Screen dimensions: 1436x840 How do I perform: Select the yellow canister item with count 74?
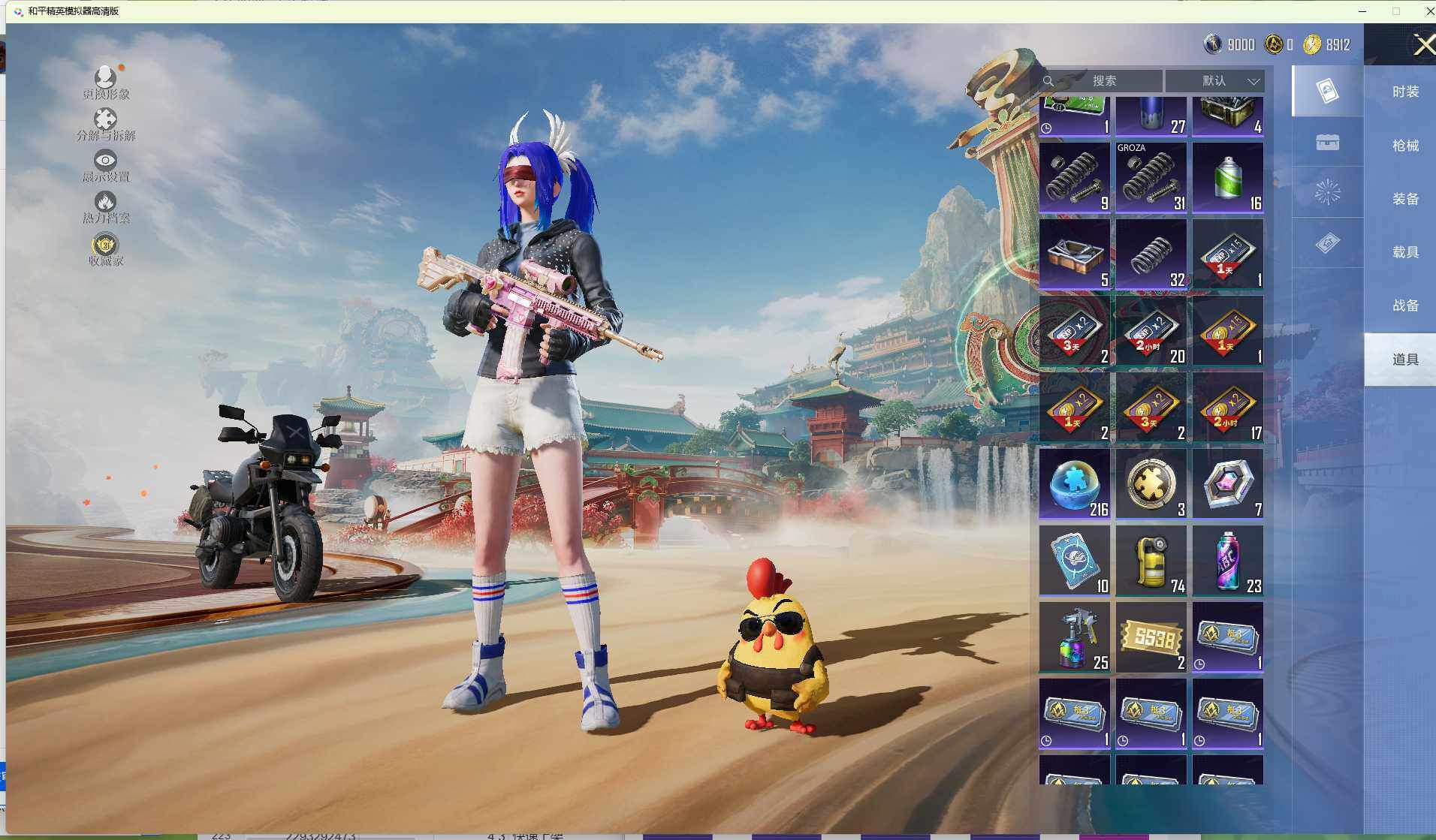click(x=1151, y=561)
